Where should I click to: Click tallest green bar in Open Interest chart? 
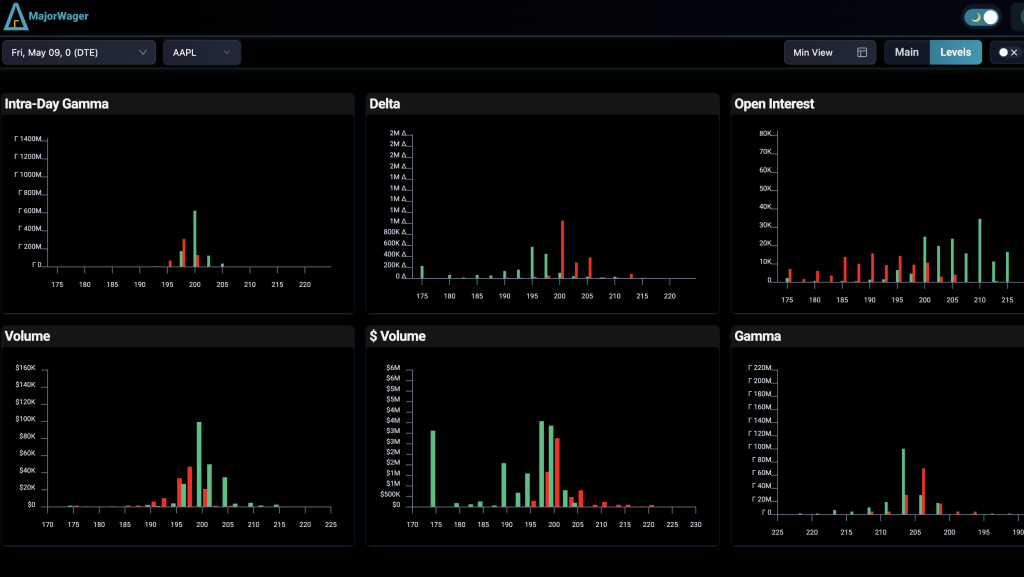980,251
